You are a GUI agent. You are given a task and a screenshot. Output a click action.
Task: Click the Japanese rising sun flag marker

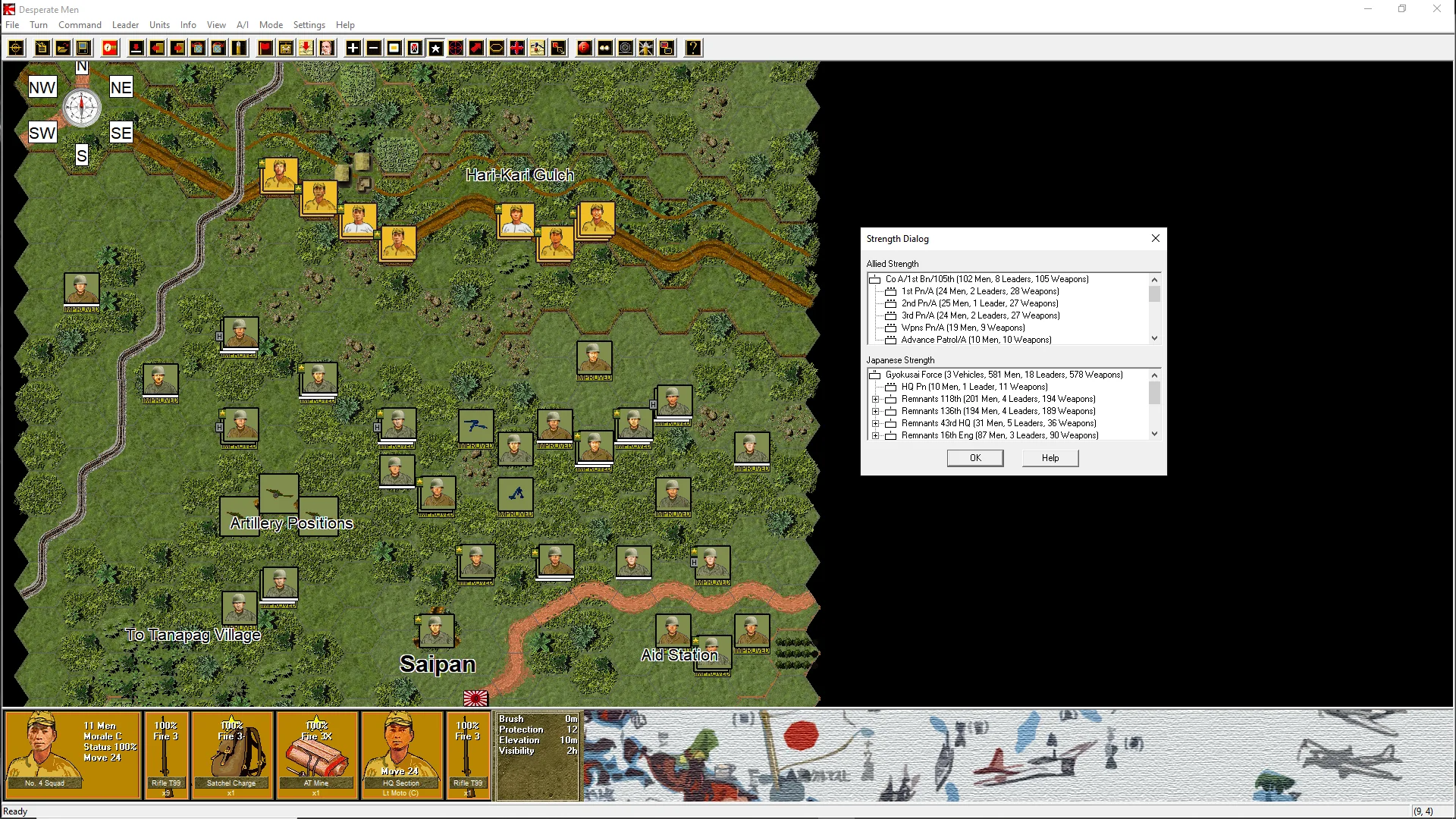[475, 698]
